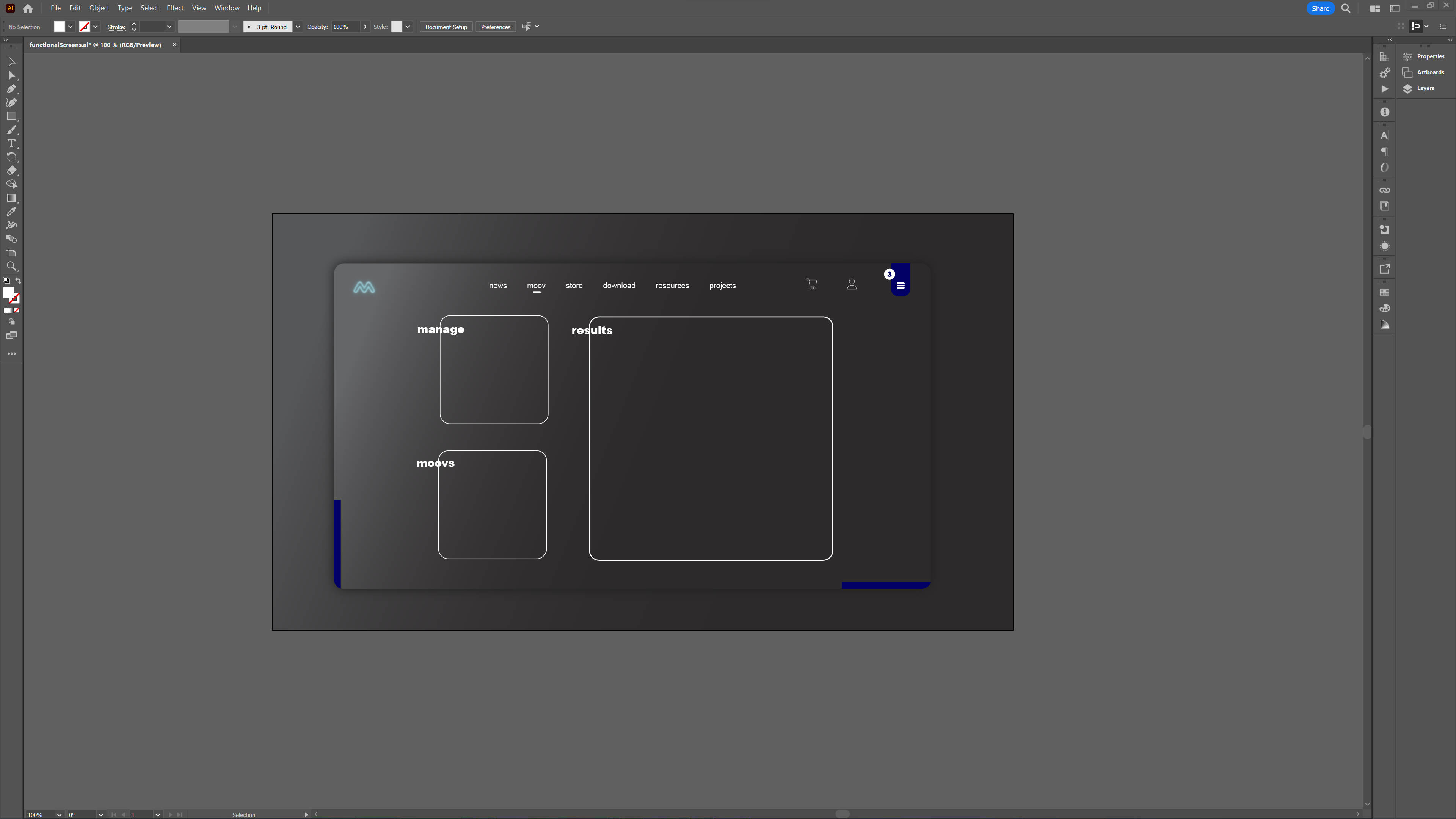Open the Window menu

(x=227, y=8)
